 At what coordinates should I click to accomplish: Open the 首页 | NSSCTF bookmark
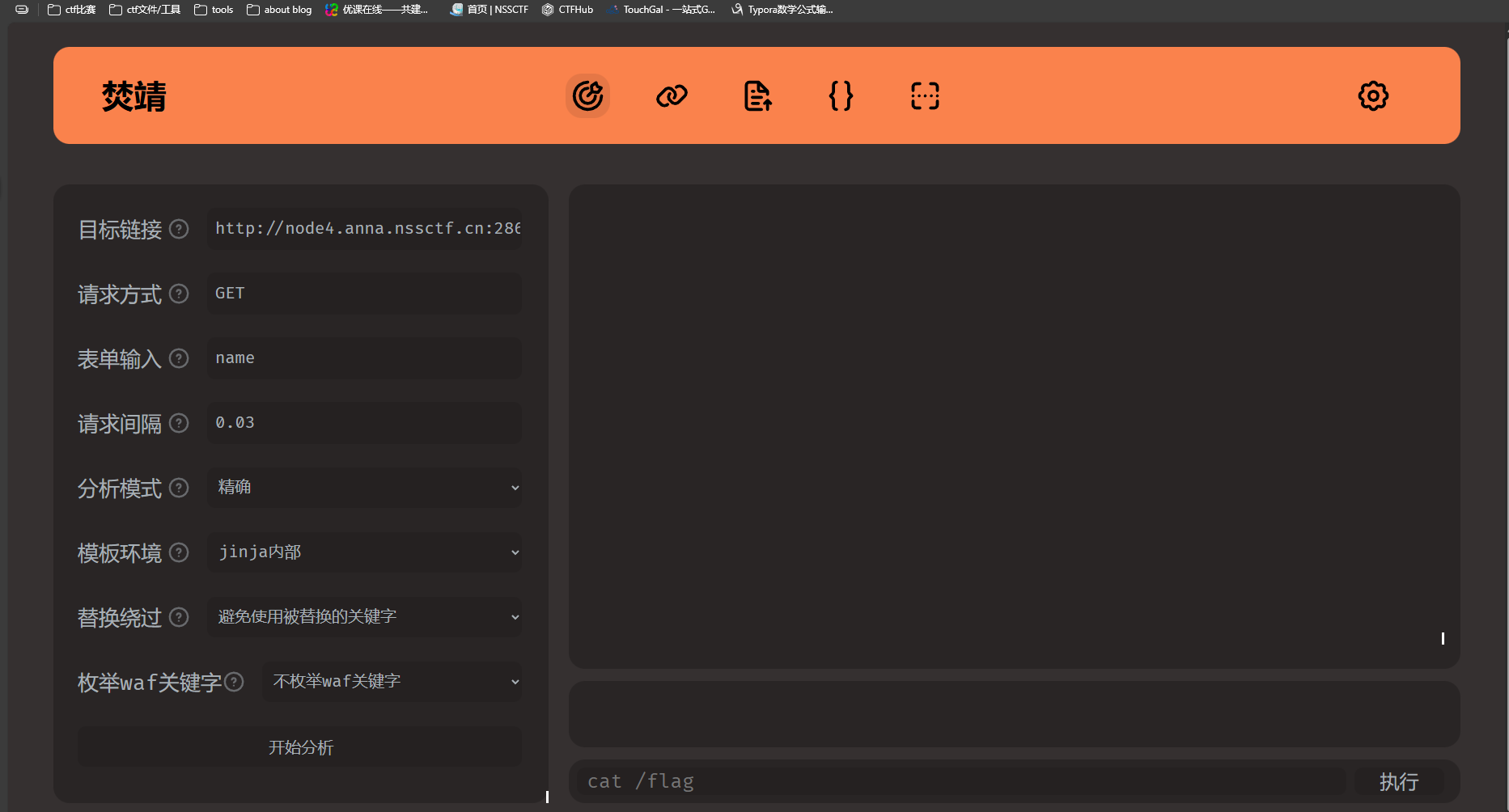pyautogui.click(x=490, y=10)
